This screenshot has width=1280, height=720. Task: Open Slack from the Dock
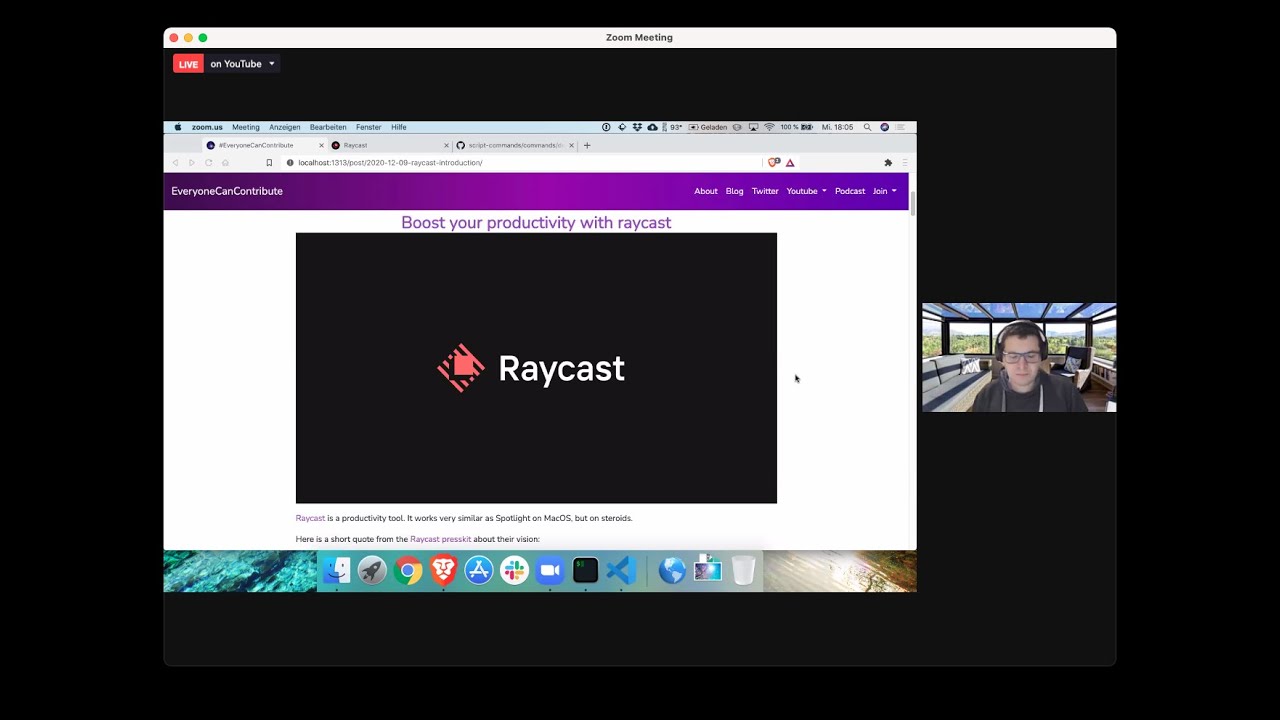tap(514, 571)
